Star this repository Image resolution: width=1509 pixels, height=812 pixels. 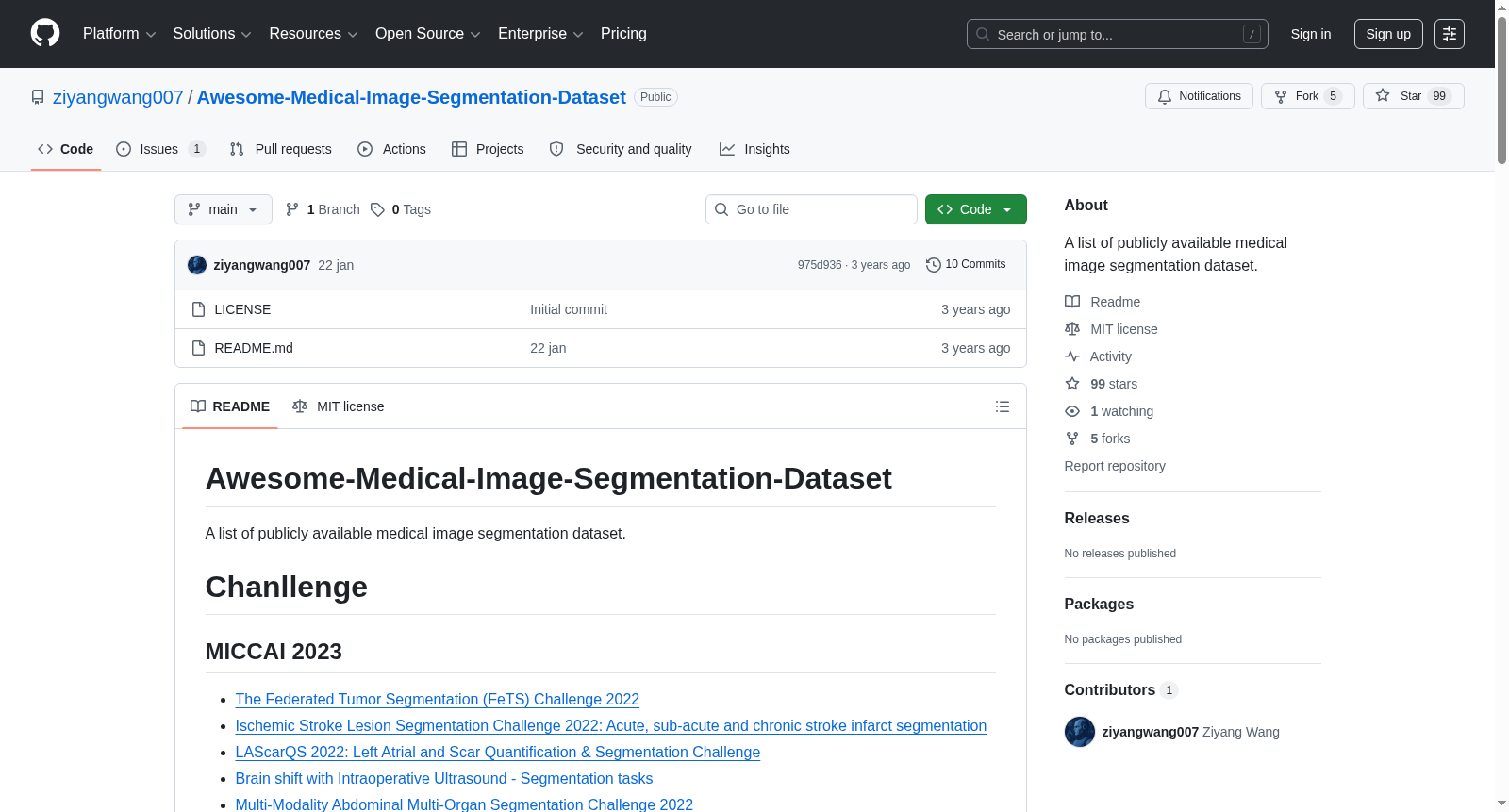point(1413,96)
